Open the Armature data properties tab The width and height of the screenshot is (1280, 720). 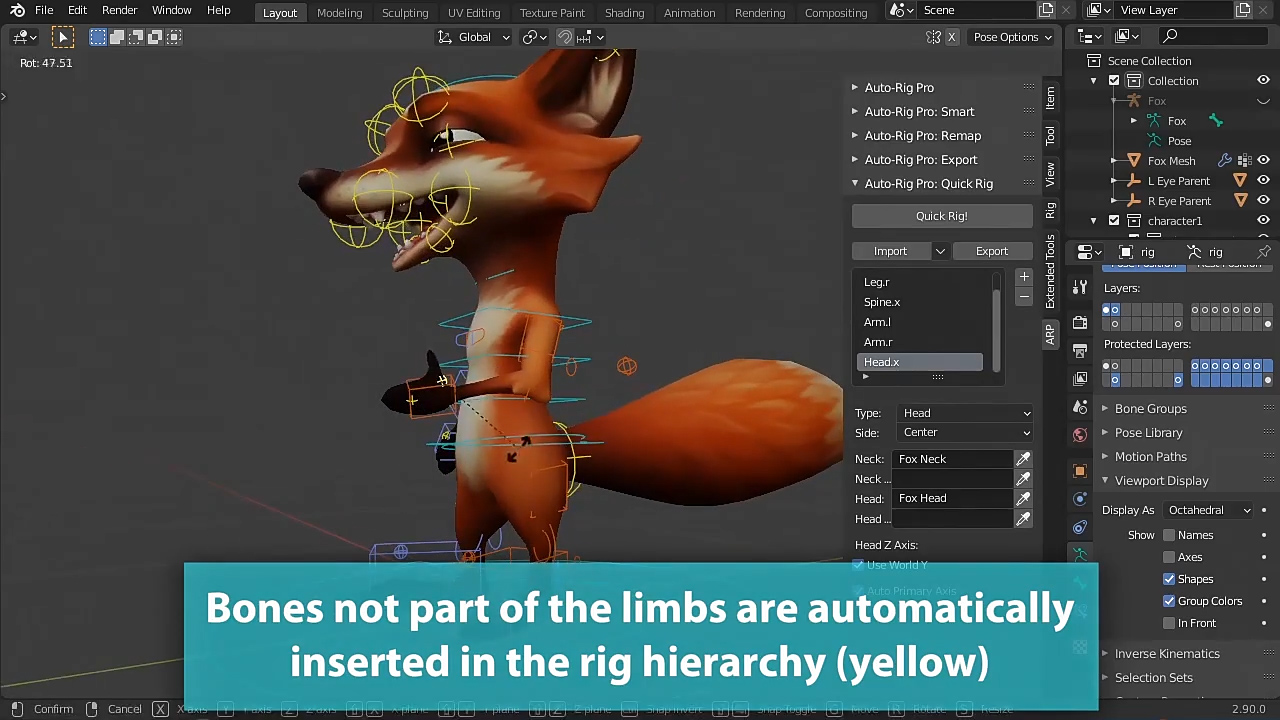point(1080,555)
